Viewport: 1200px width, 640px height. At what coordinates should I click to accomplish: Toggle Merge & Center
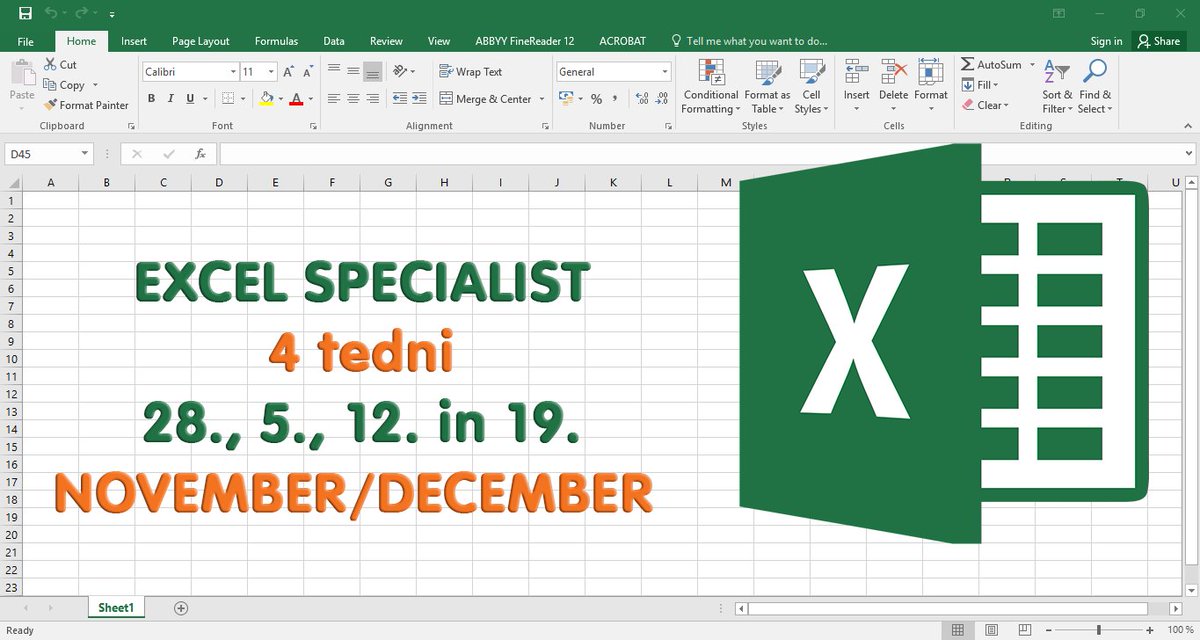486,99
